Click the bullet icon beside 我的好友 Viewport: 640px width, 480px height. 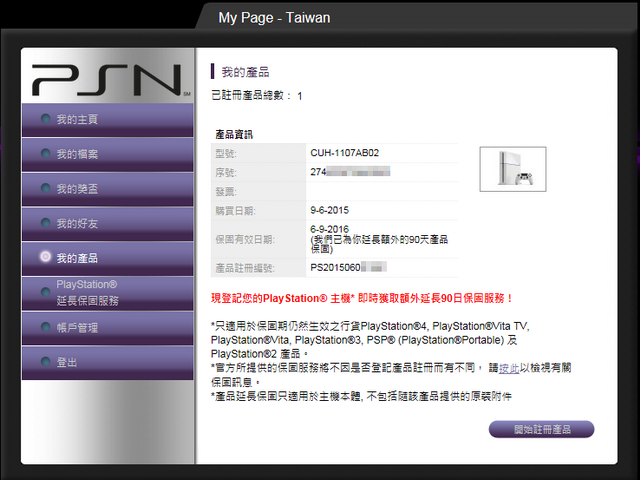point(45,223)
